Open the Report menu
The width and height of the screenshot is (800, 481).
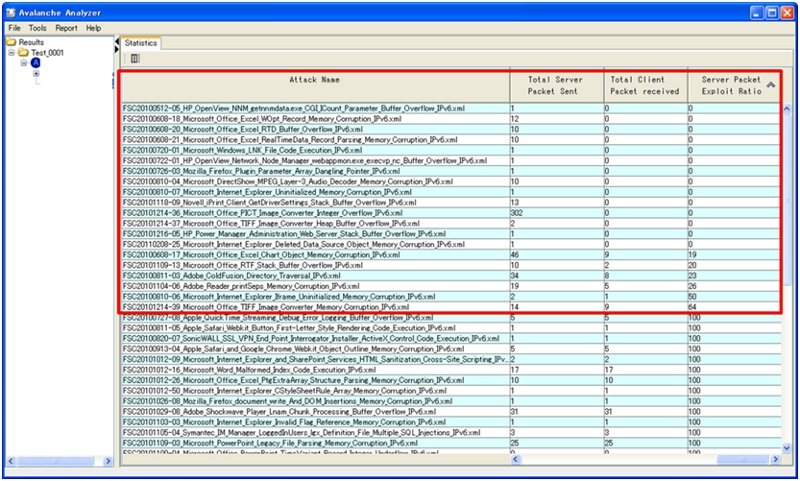point(66,28)
